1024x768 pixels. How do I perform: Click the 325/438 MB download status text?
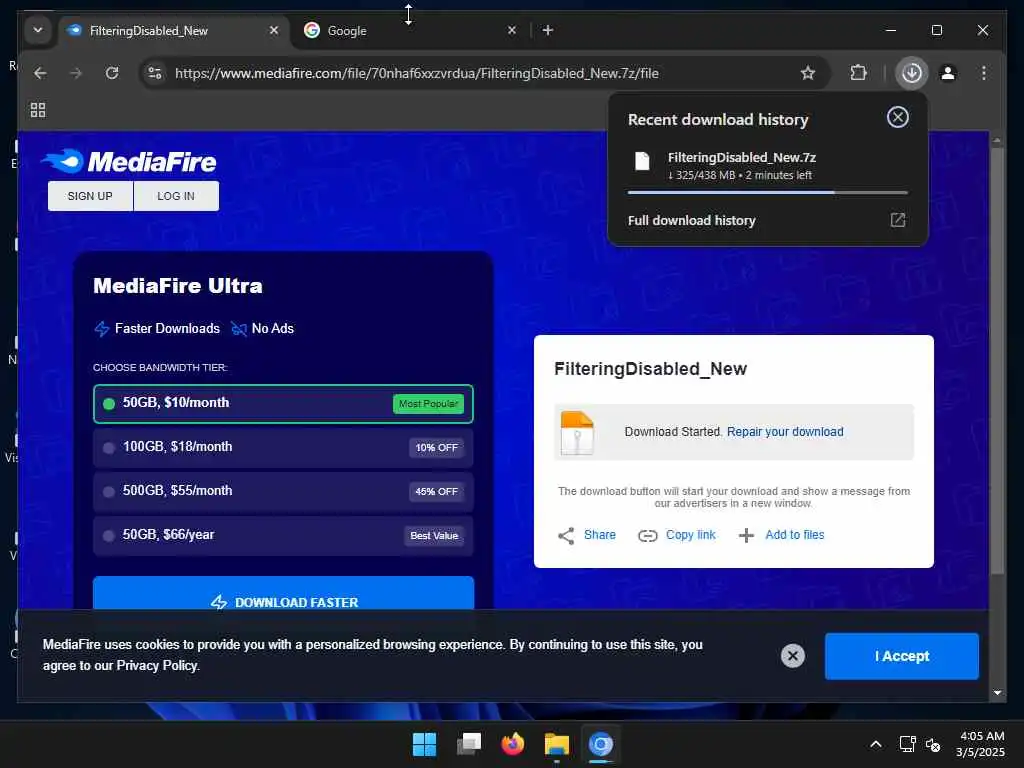coord(739,175)
